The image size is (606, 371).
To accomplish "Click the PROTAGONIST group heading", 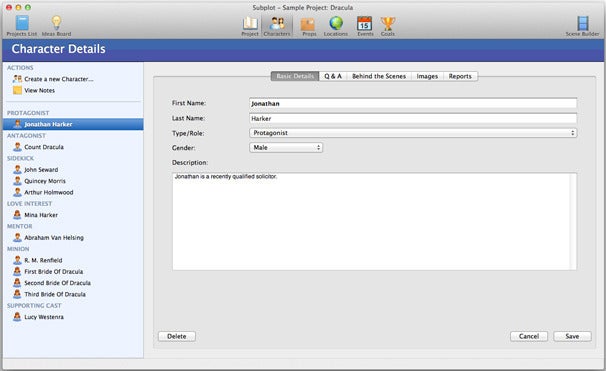I will [28, 113].
